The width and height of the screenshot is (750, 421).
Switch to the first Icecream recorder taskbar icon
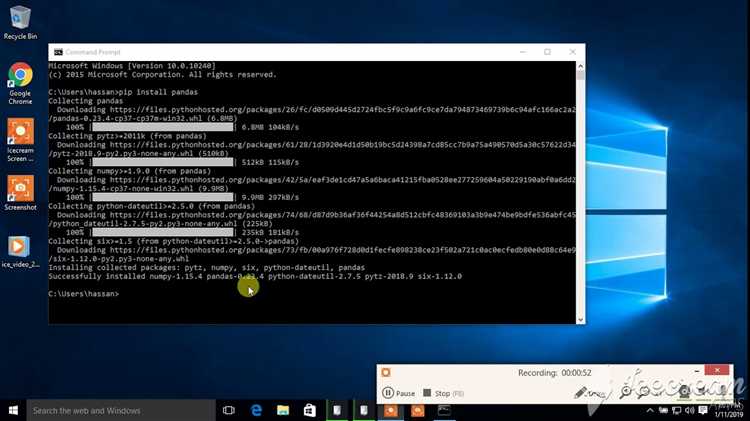[391, 410]
